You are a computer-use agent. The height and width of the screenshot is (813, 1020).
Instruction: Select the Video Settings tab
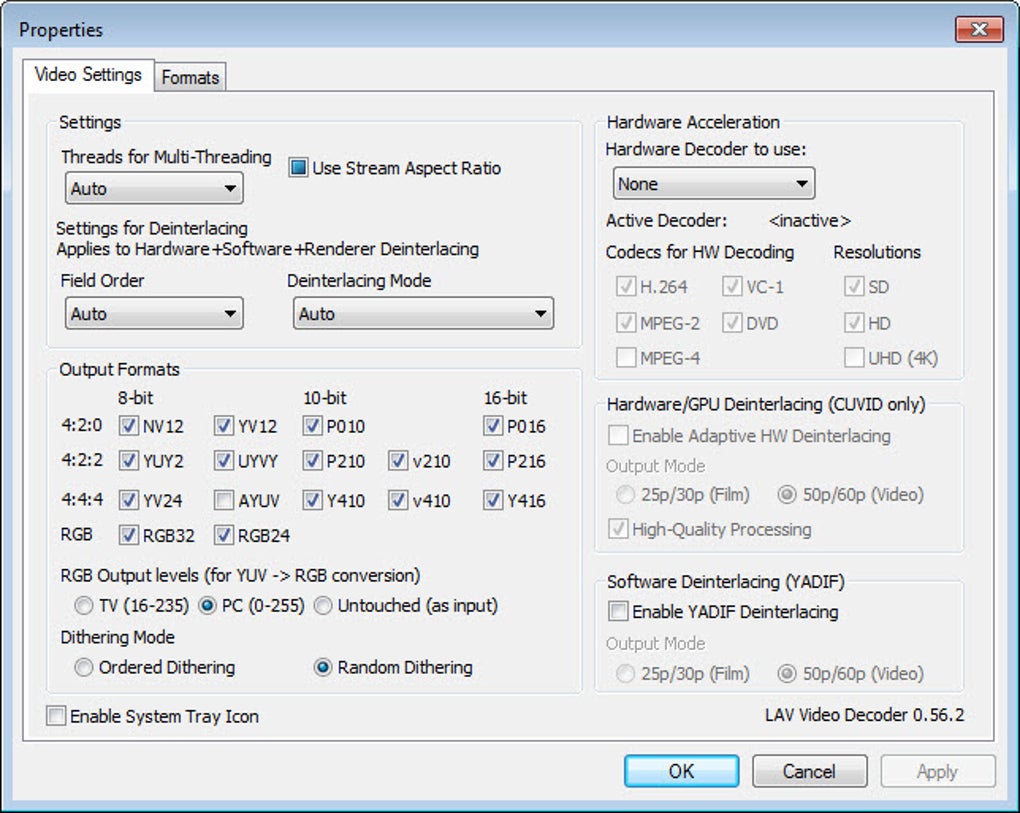pos(88,75)
